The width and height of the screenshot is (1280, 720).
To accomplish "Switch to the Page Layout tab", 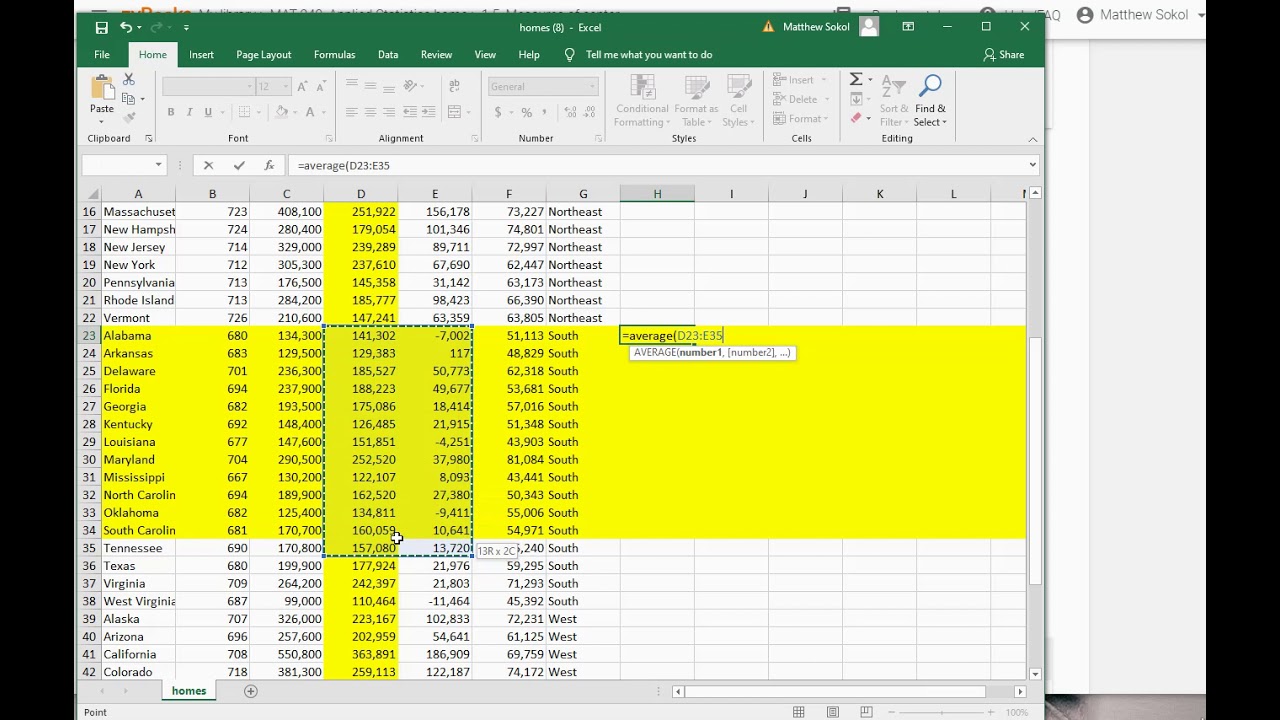I will coord(264,55).
